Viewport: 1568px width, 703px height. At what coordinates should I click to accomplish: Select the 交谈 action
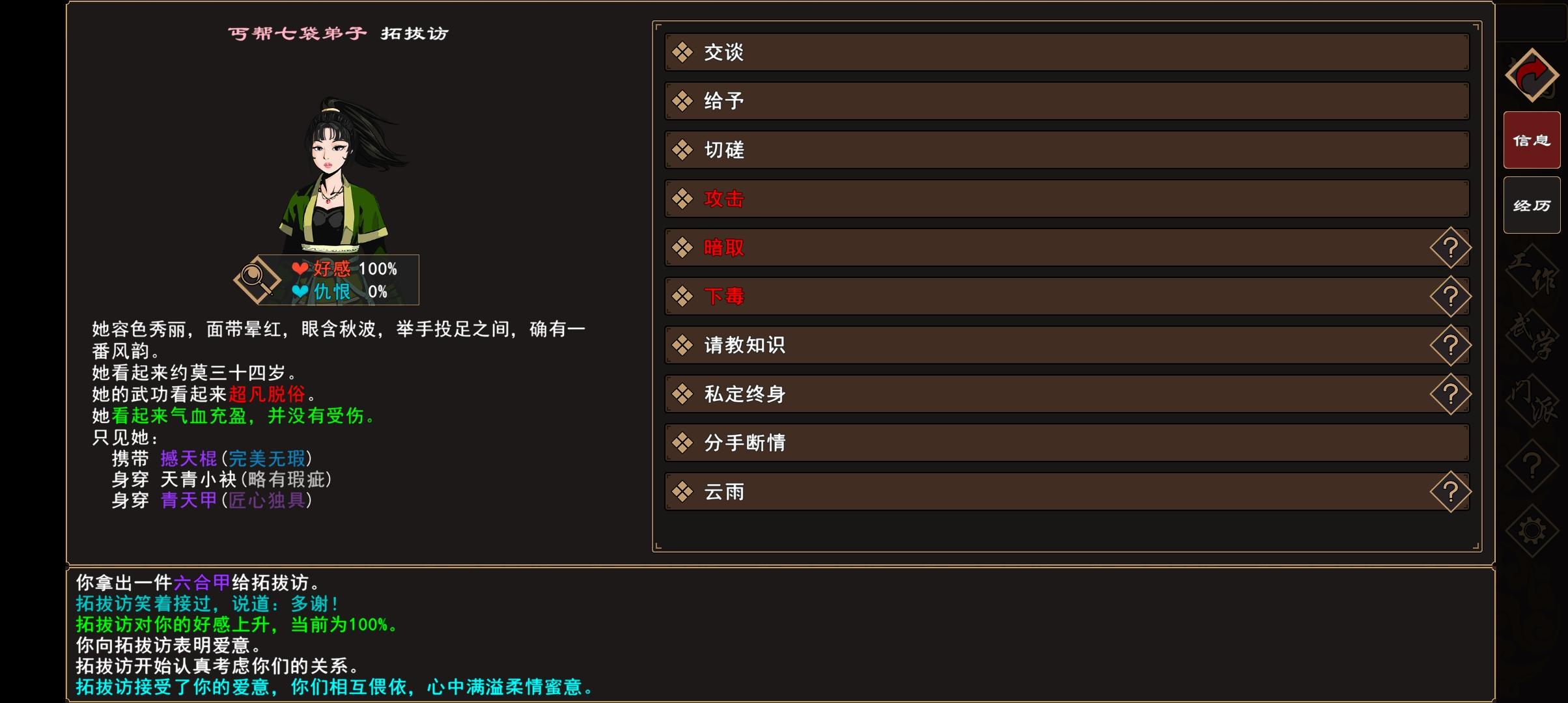pyautogui.click(x=1067, y=52)
